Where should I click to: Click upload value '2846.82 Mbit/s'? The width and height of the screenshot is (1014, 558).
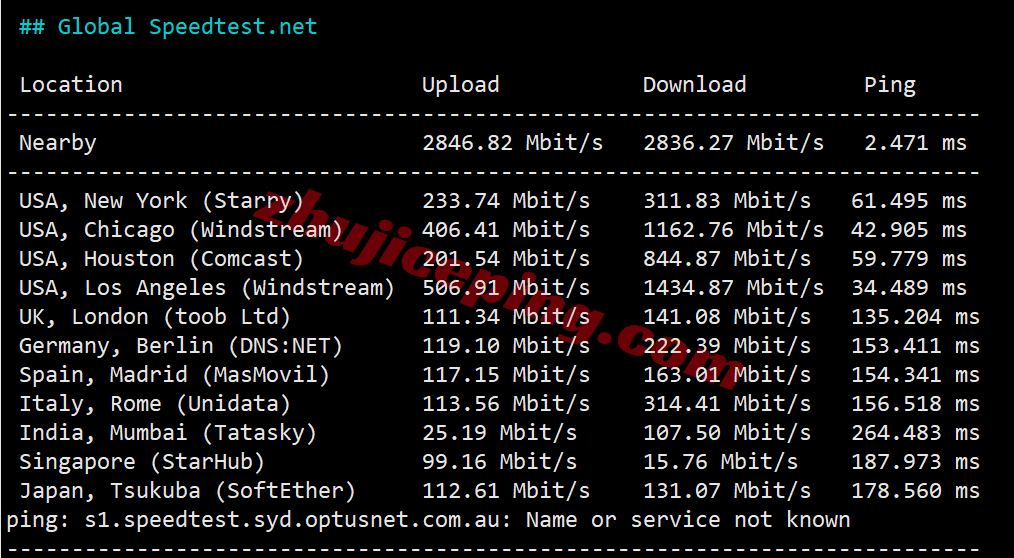[512, 143]
